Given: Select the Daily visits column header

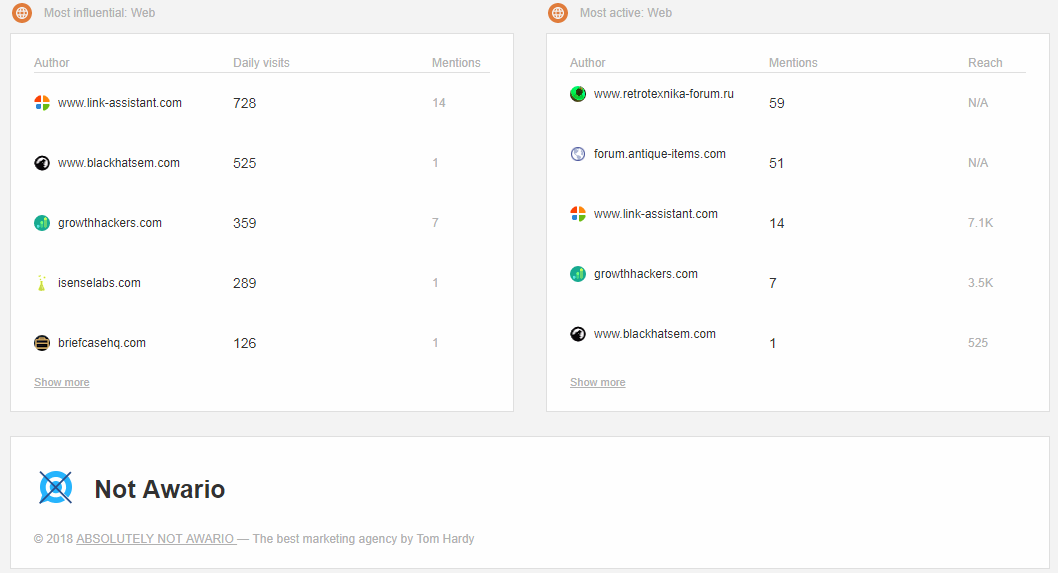Looking at the screenshot, I should pos(261,63).
